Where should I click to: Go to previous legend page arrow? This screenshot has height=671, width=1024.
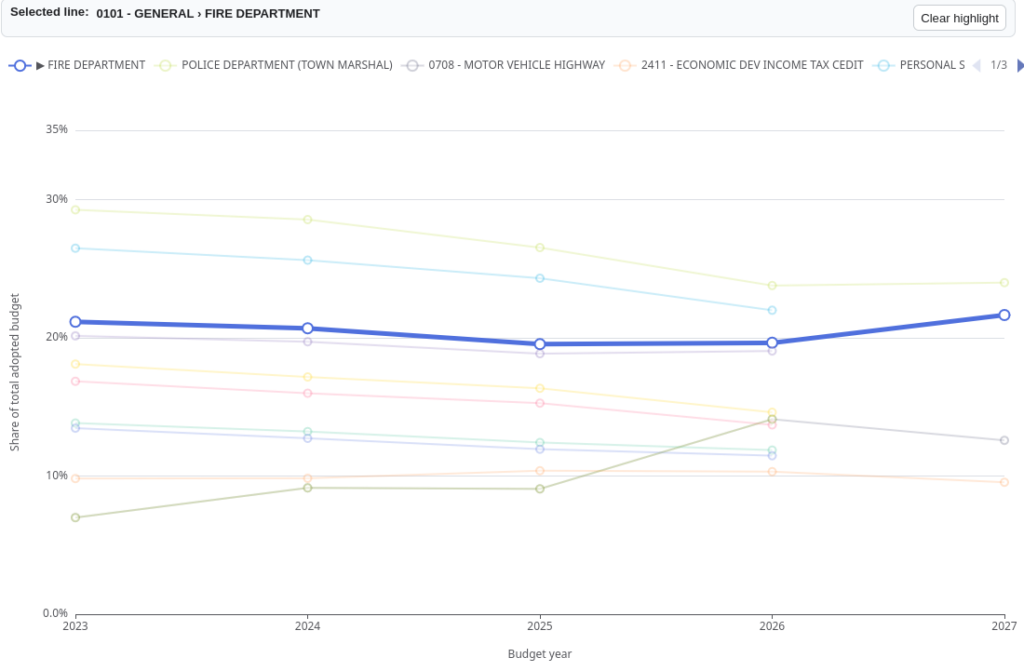point(977,65)
